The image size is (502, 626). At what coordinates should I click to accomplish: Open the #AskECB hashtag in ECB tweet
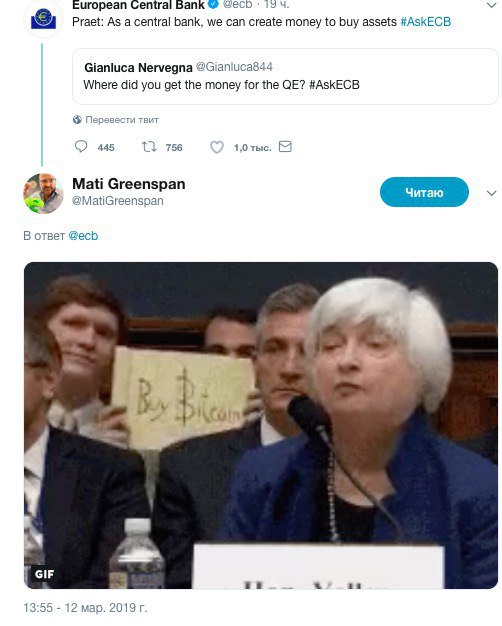click(426, 22)
